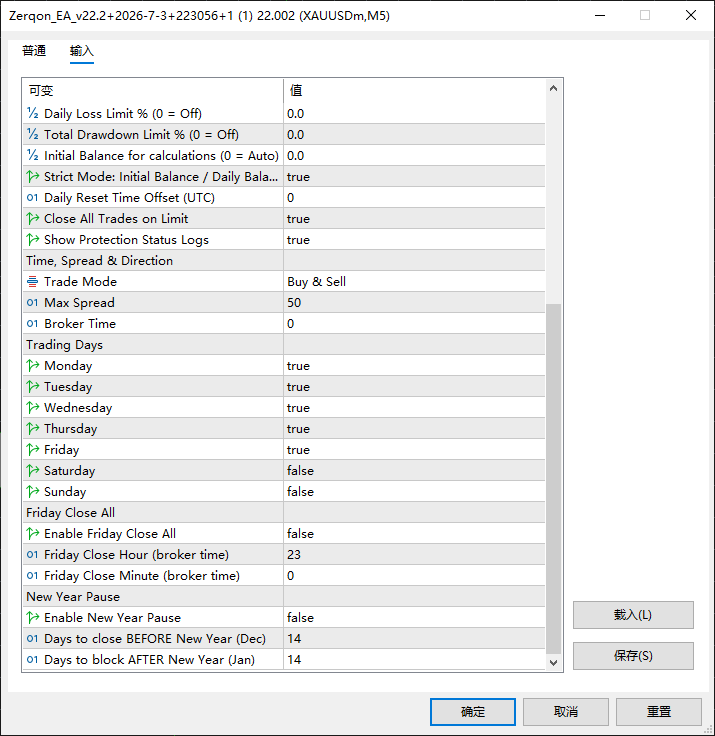The height and width of the screenshot is (736, 715).
Task: Click the enum icon beside Trade Mode
Action: click(32, 282)
